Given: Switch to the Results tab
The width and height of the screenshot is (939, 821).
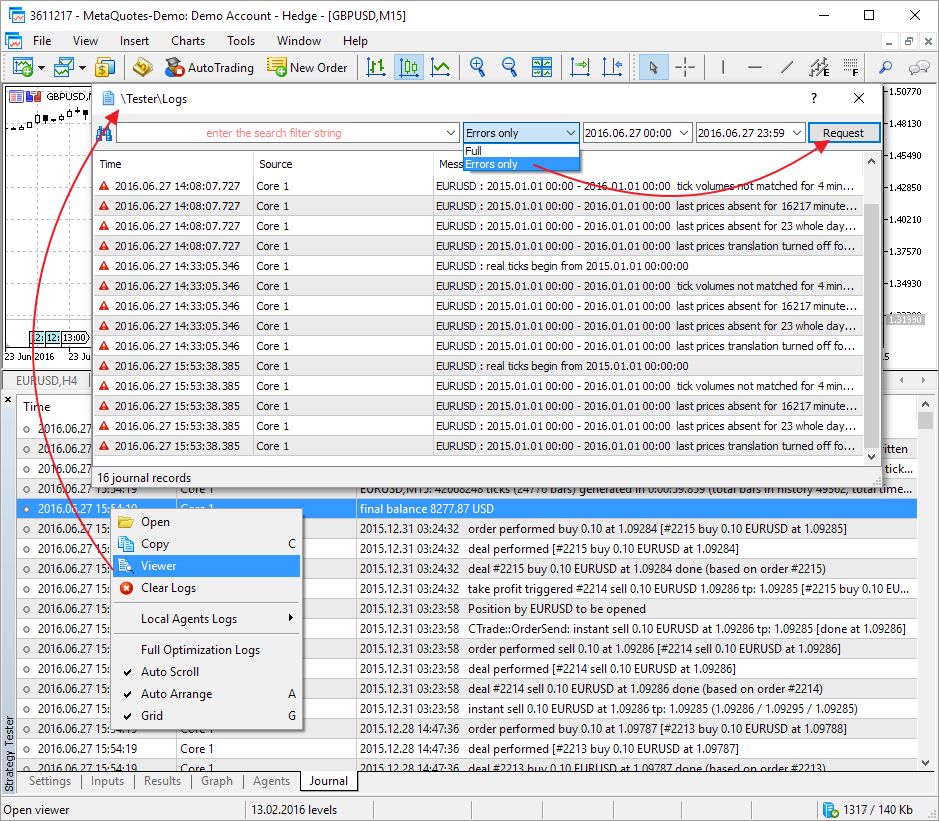Looking at the screenshot, I should [x=162, y=781].
